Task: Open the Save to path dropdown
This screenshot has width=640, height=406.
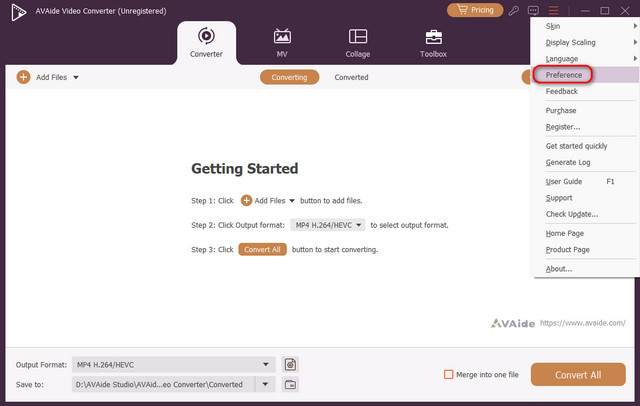Action: (x=266, y=384)
